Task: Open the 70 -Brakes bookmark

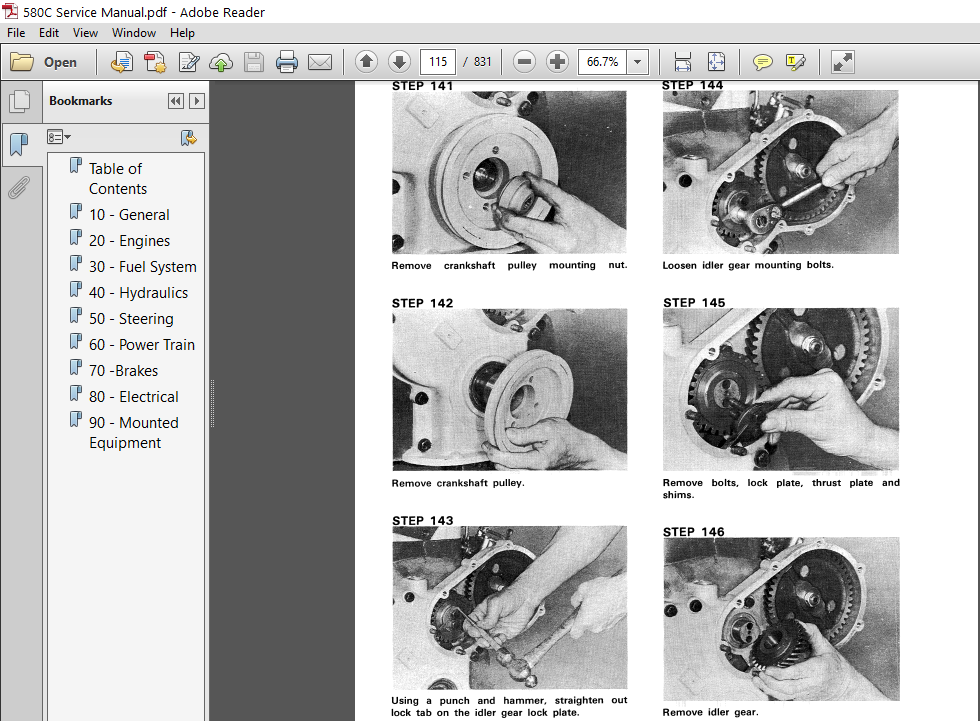Action: [x=123, y=370]
